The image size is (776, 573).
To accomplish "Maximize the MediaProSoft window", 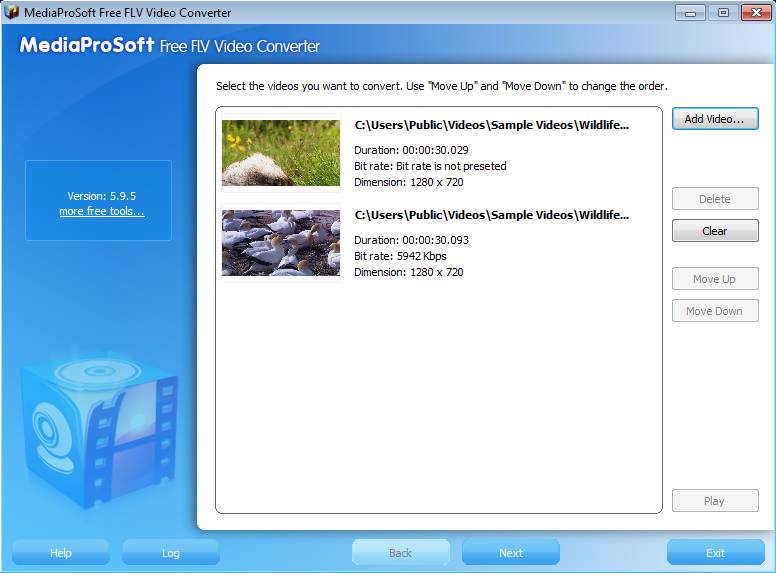I will click(x=723, y=13).
